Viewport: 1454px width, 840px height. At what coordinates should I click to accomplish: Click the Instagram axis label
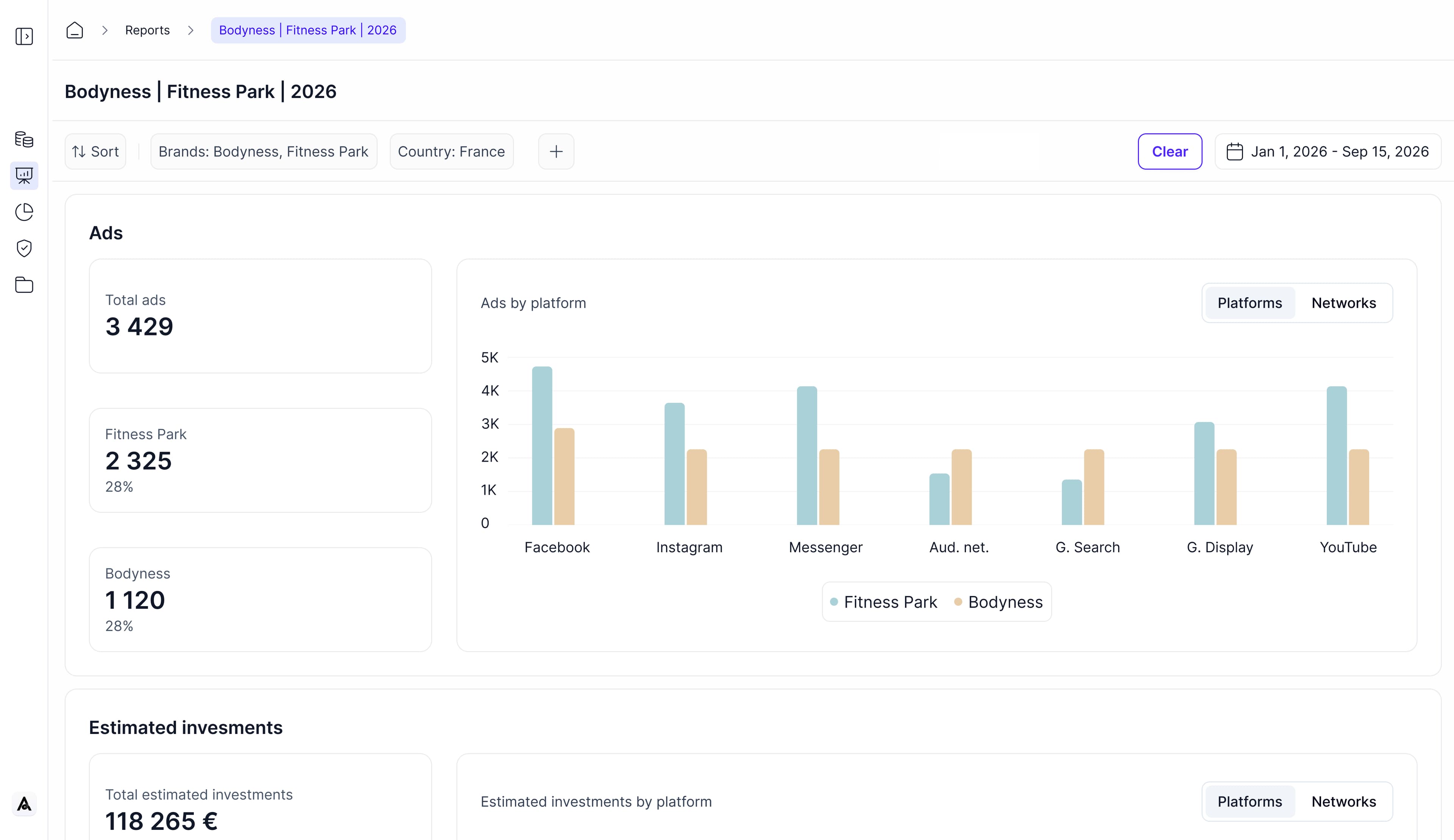pyautogui.click(x=689, y=547)
